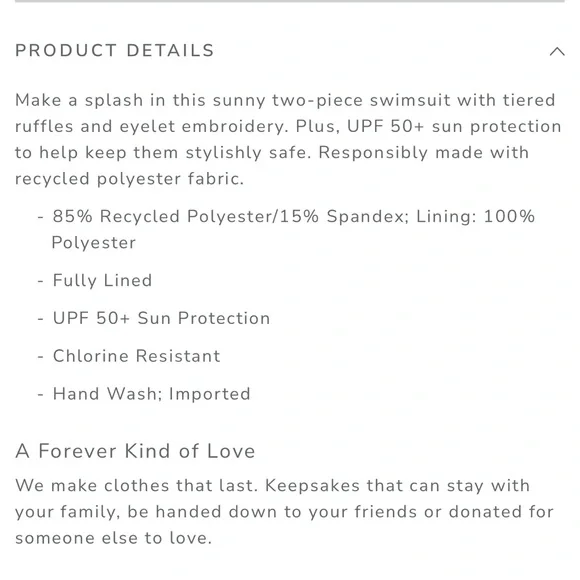Click the dash before 'Chlorine Resistant'
This screenshot has height=580, width=580.
[x=41, y=357]
